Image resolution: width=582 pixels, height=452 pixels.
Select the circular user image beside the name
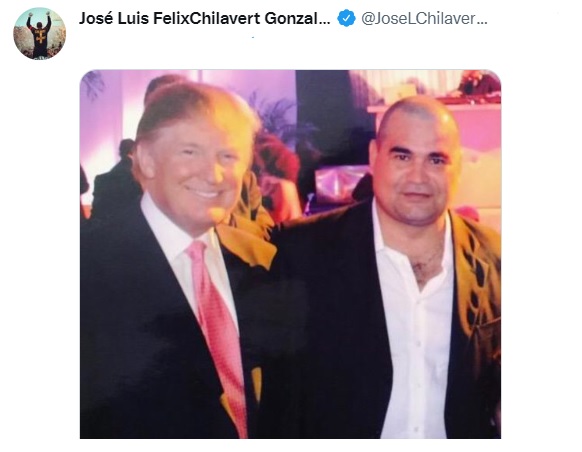click(x=39, y=33)
